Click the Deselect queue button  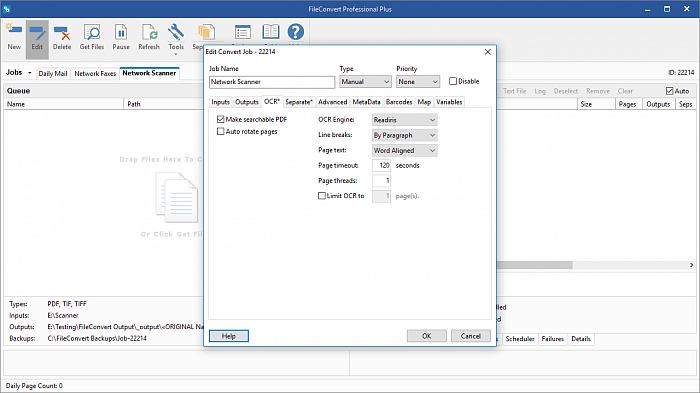tap(566, 91)
